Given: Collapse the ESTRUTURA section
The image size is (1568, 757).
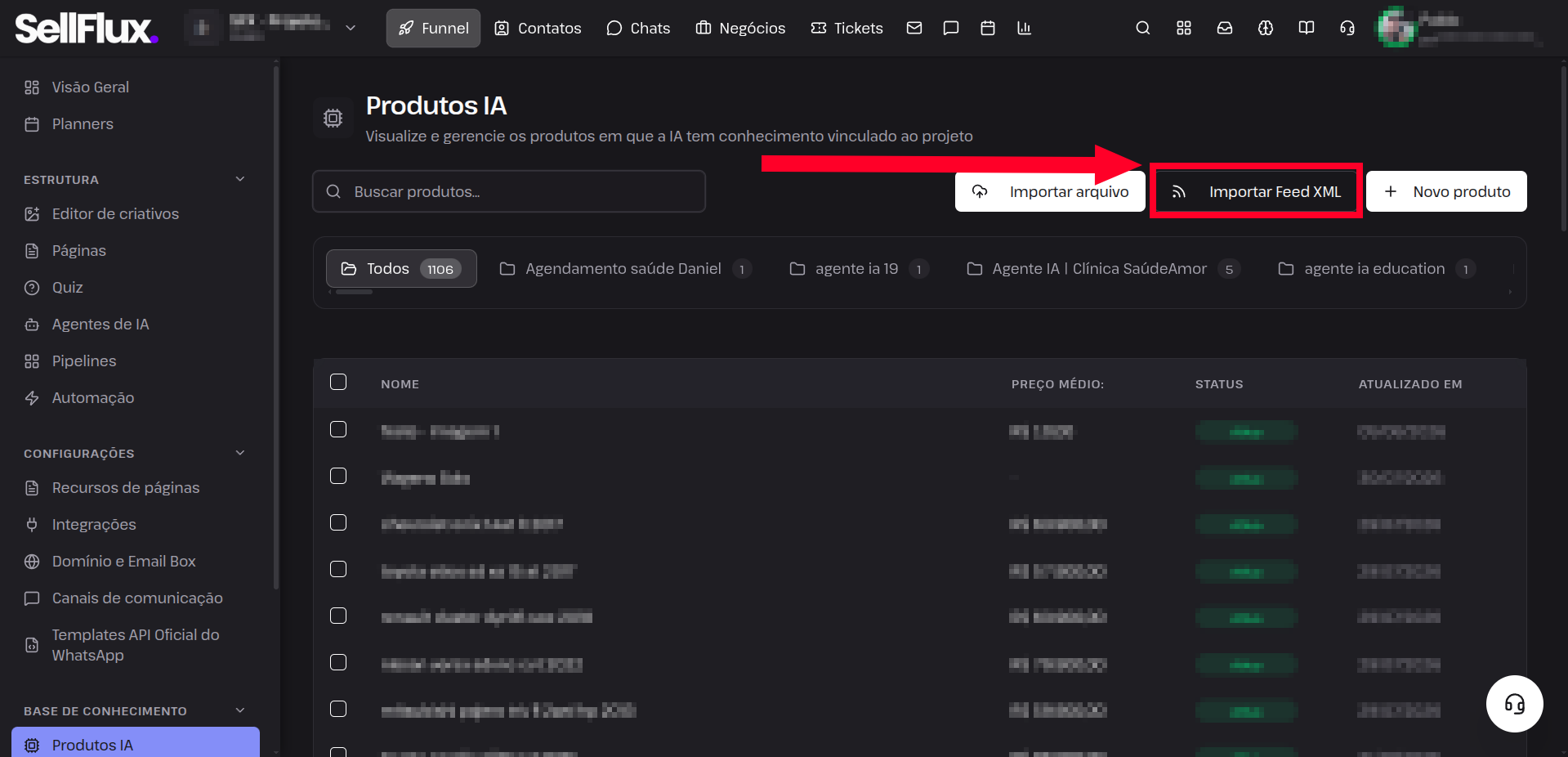Looking at the screenshot, I should (x=240, y=179).
